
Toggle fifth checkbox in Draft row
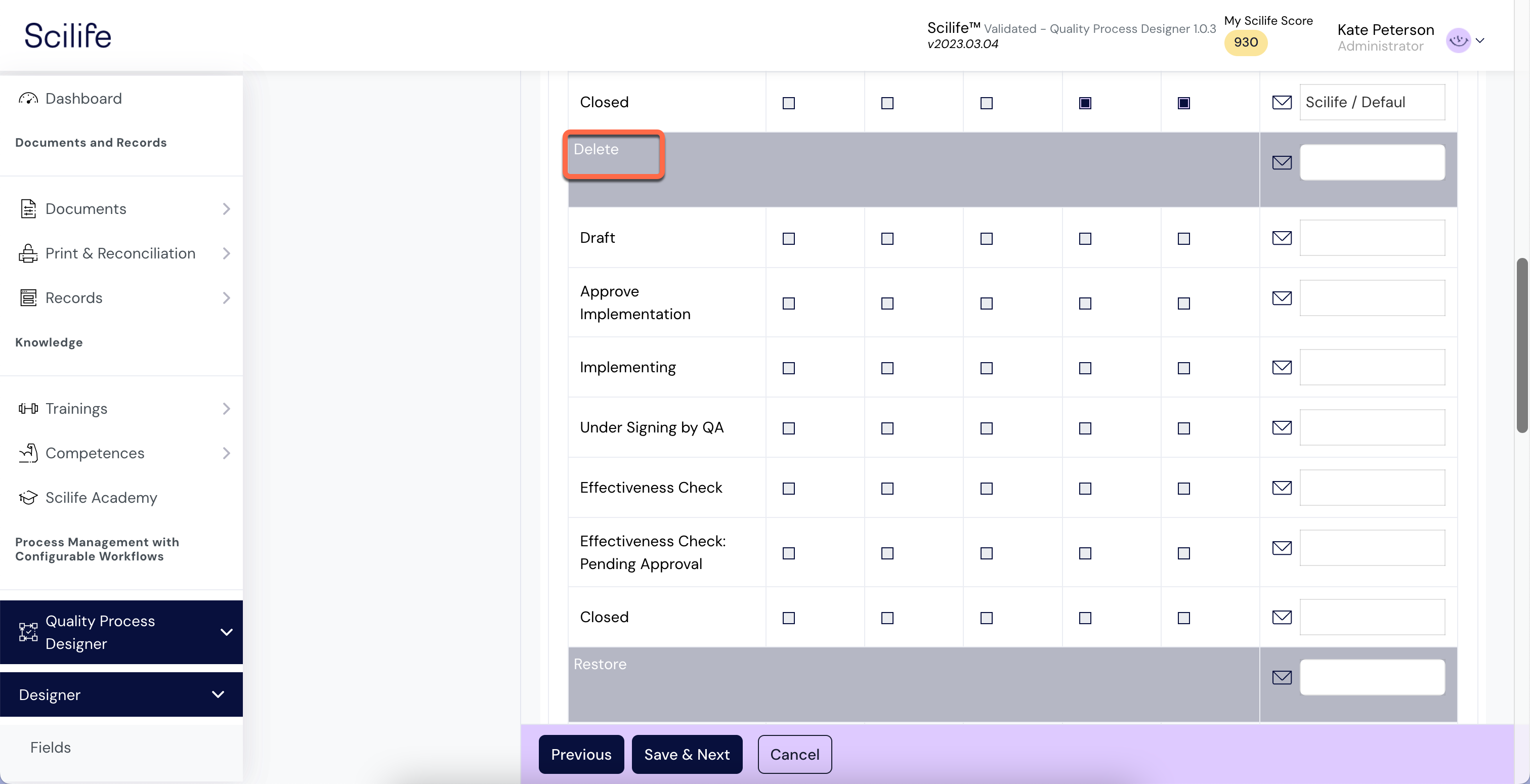tap(1183, 238)
